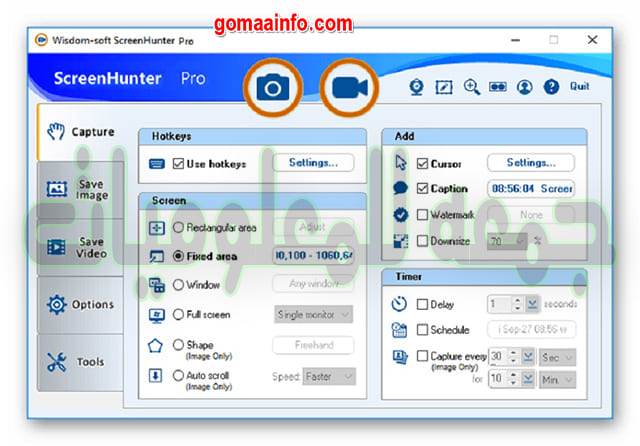Click the keyboard hotkeys icon
640x446 pixels.
(157, 164)
